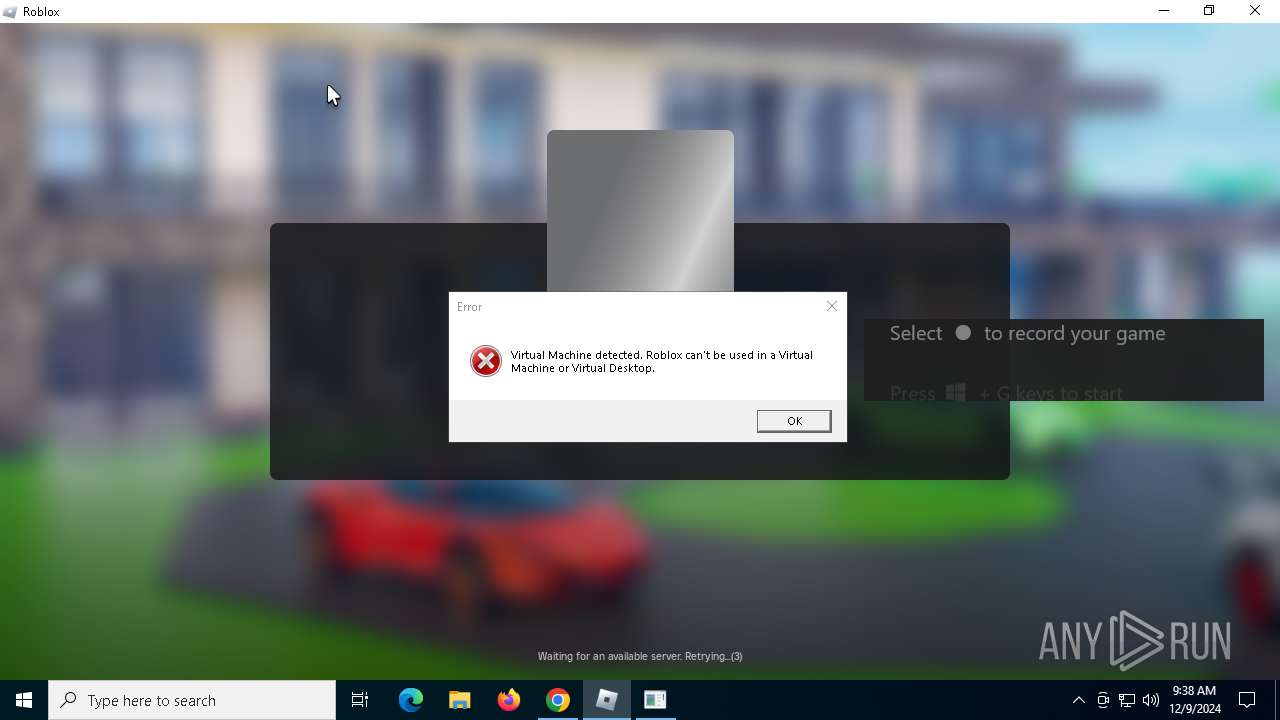This screenshot has width=1280, height=720.
Task: Click the Meet Now tray icon
Action: pyautogui.click(x=1103, y=700)
